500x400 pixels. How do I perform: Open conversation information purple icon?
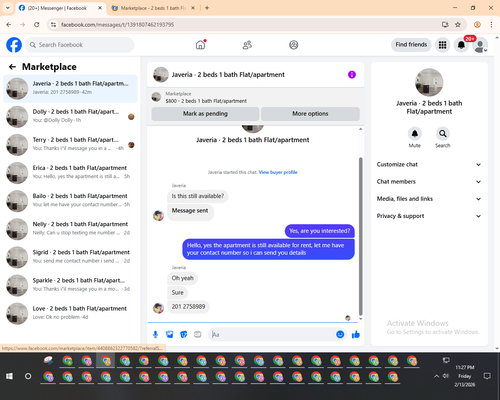pos(352,75)
